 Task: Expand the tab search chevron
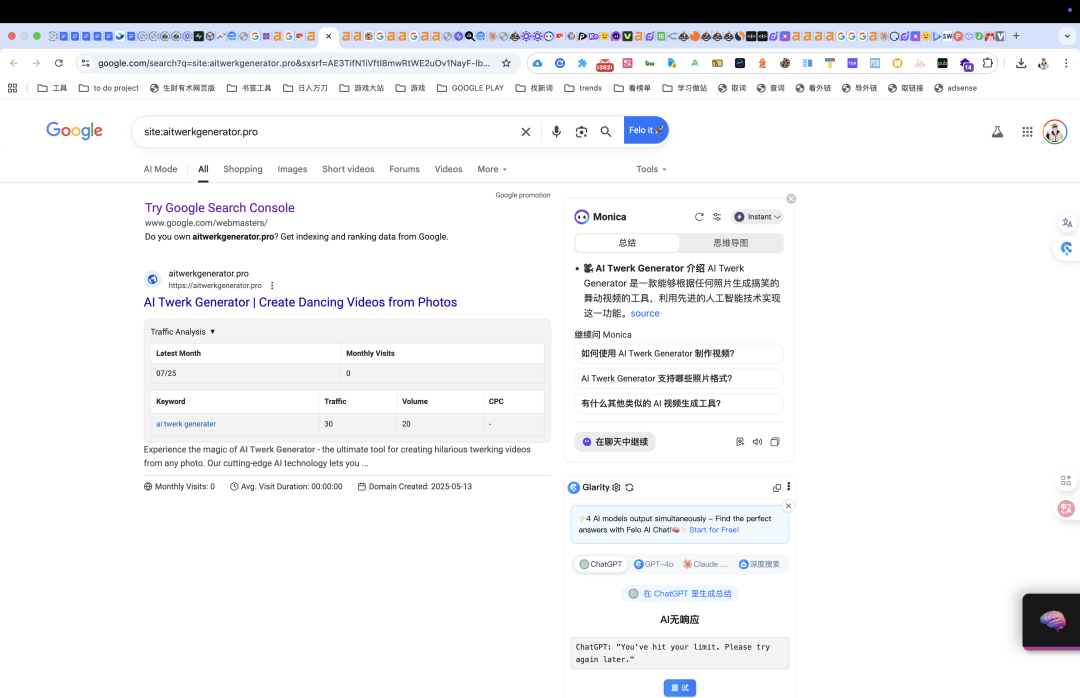1067,36
